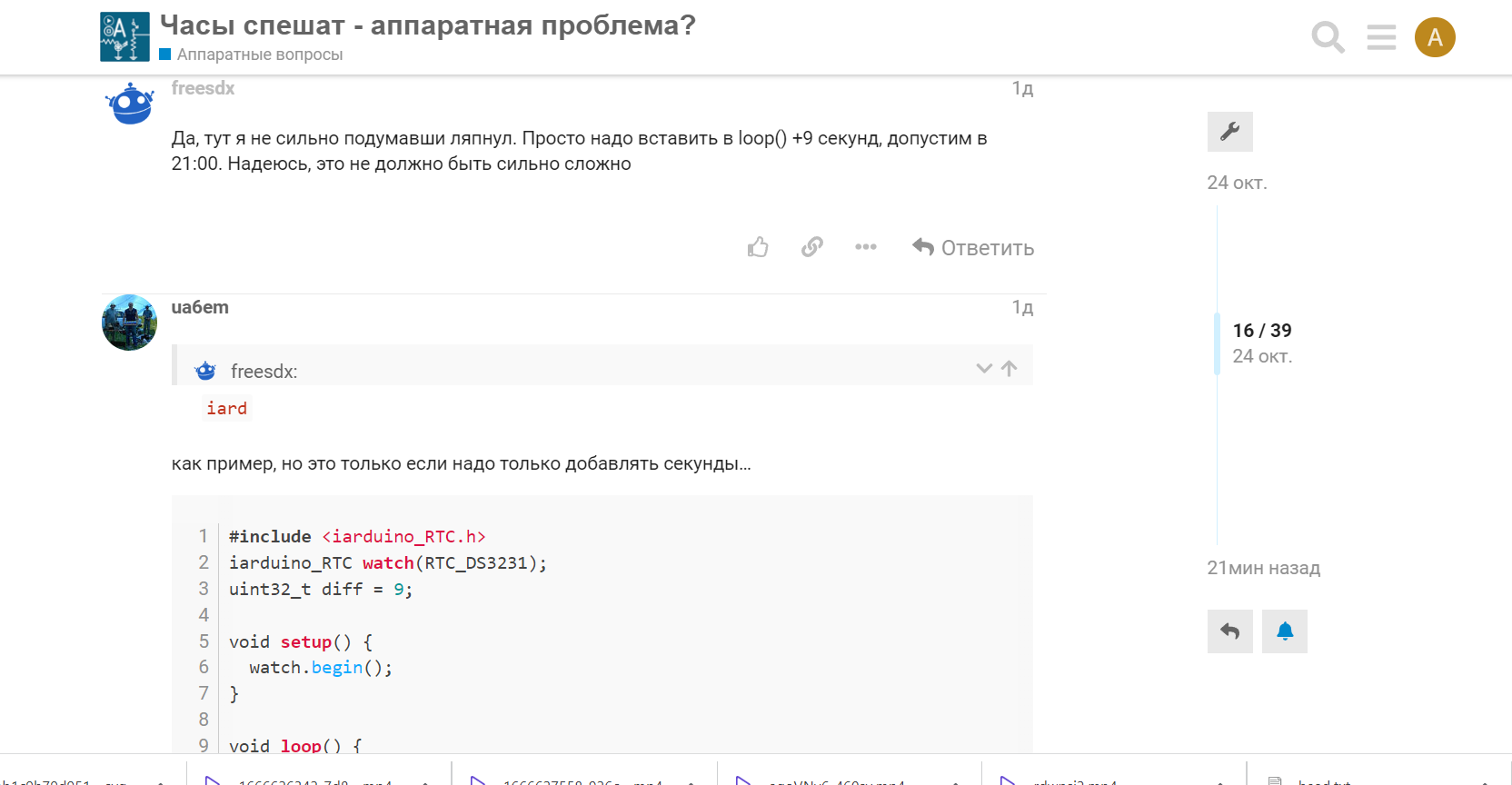Open freesdx's avatar profile card
The image size is (1512, 785).
pyautogui.click(x=130, y=103)
